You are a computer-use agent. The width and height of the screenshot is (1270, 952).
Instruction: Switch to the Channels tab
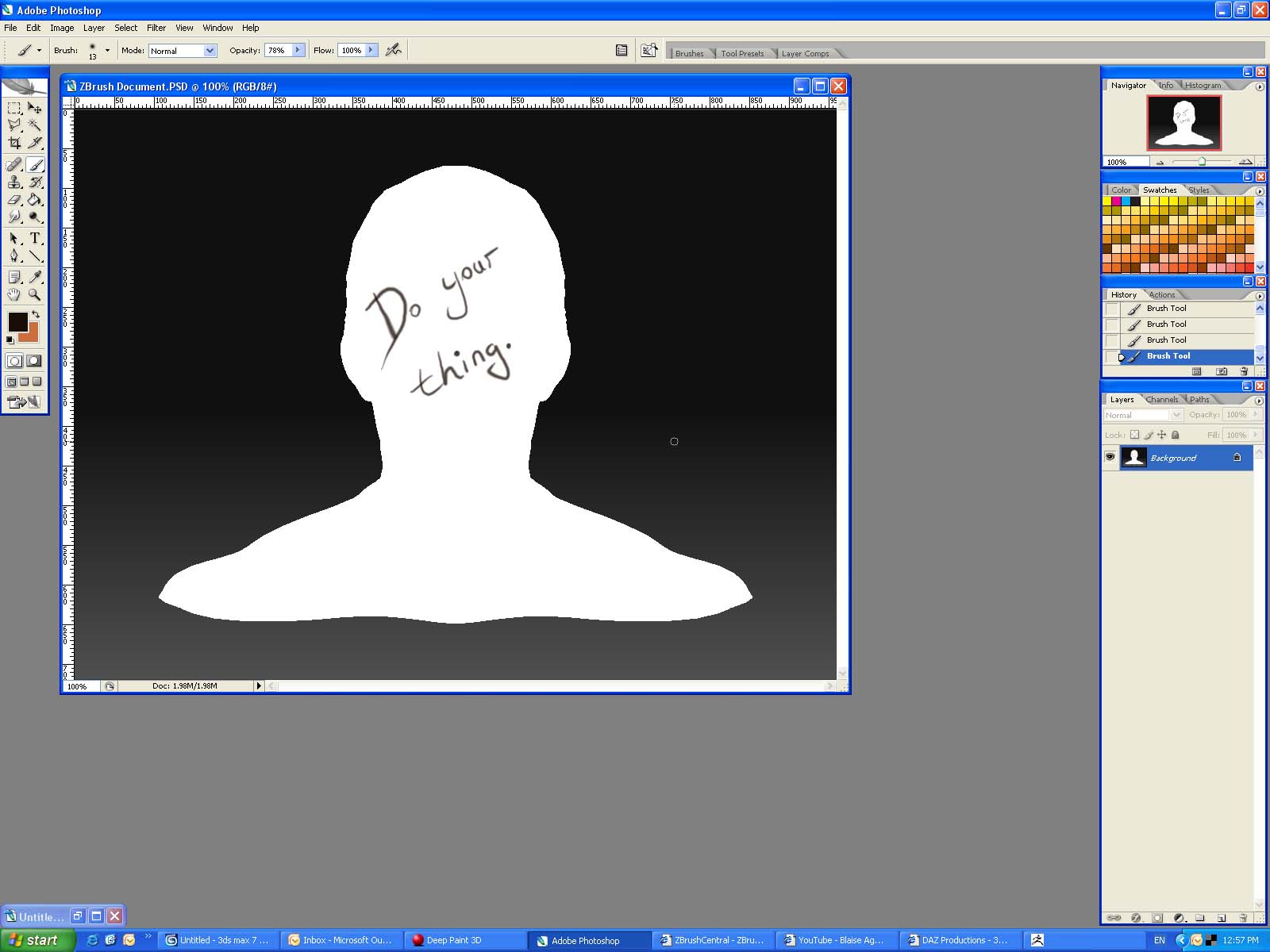point(1161,400)
